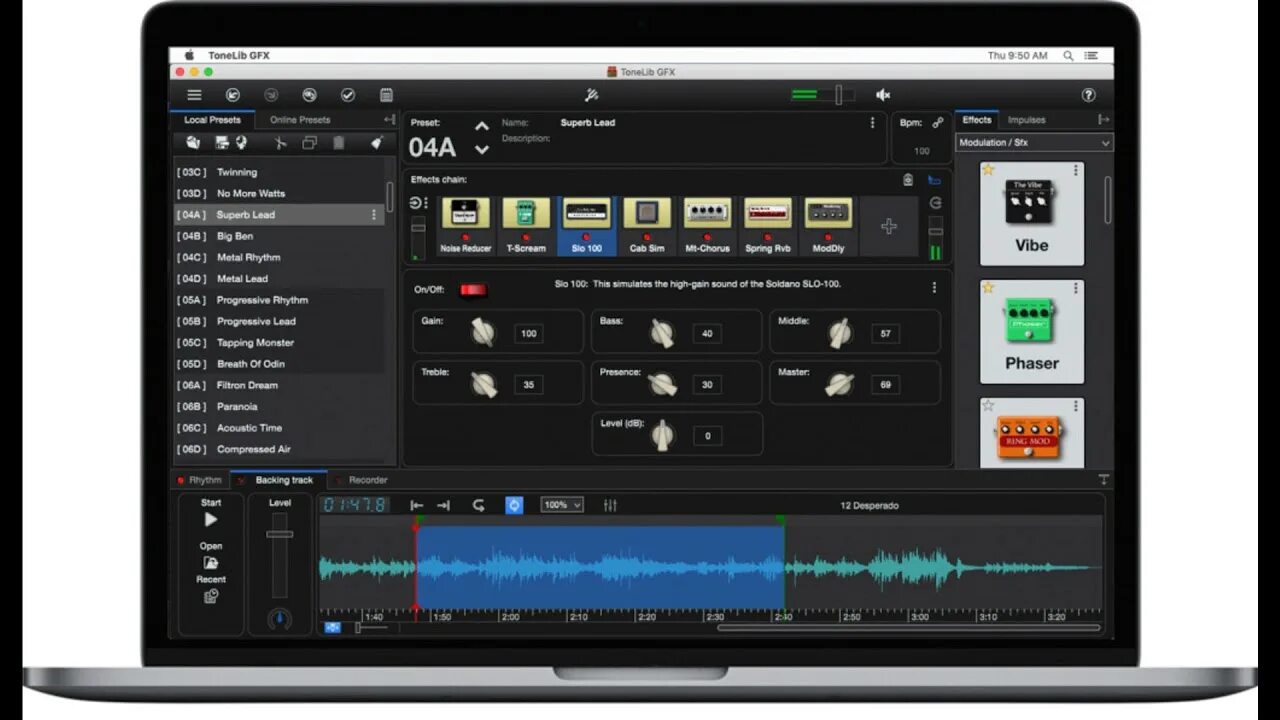
Task: Open backing track file via Open icon
Action: tap(211, 563)
